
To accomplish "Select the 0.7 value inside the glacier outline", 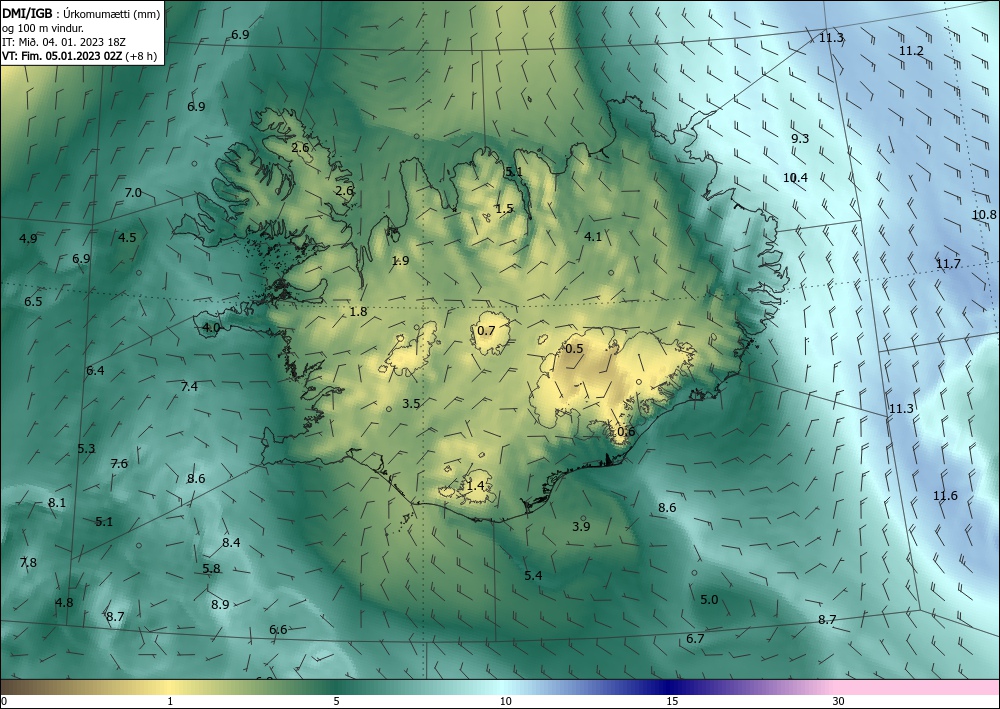I will click(486, 330).
